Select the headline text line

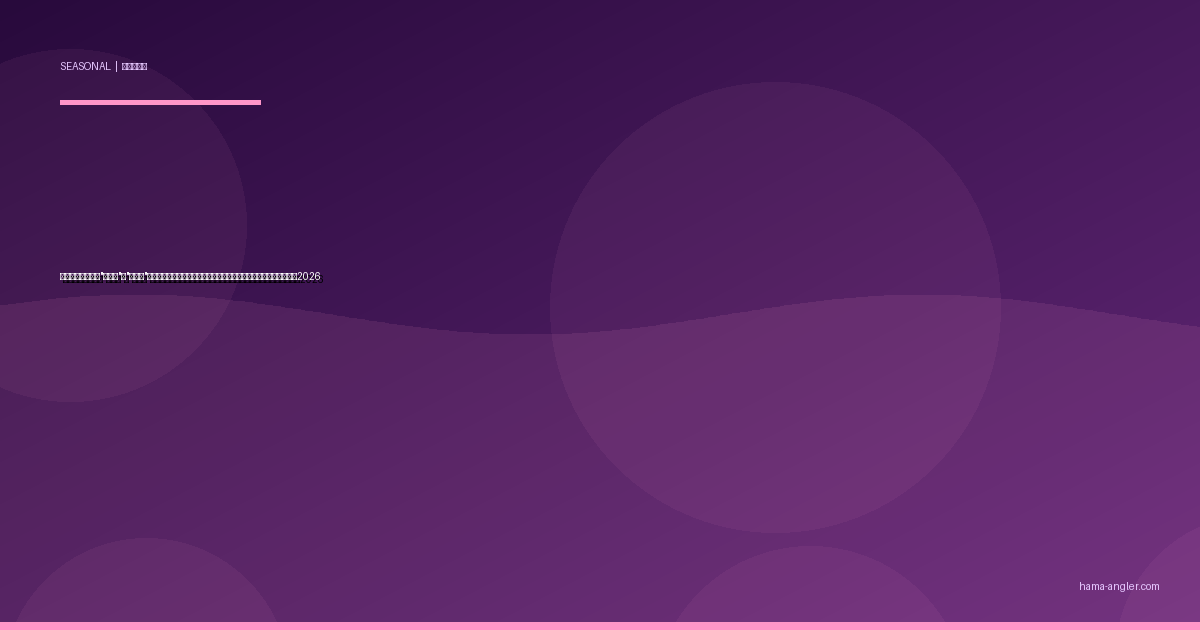pos(190,277)
